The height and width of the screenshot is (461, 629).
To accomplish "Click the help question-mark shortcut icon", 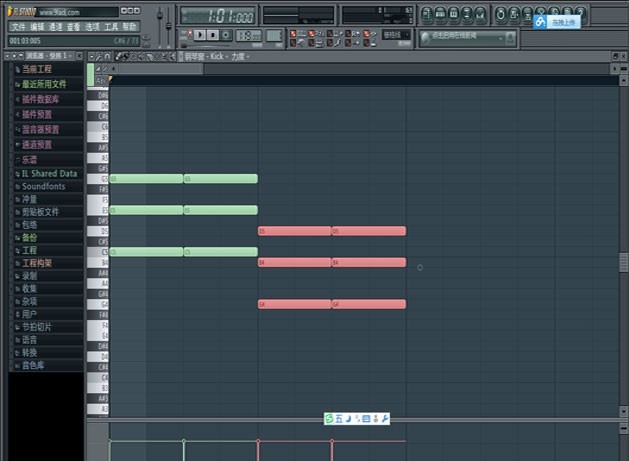I will (580, 13).
